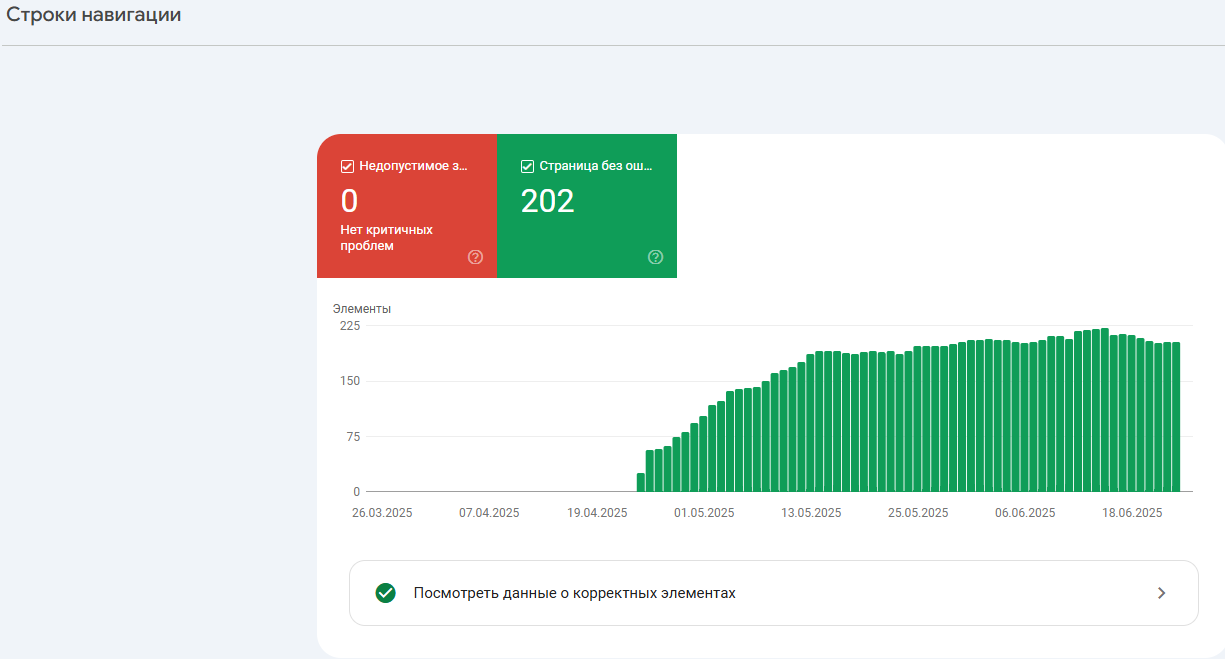Viewport: 1225px width, 659px height.
Task: Click the help icon in the red card
Action: [x=475, y=257]
